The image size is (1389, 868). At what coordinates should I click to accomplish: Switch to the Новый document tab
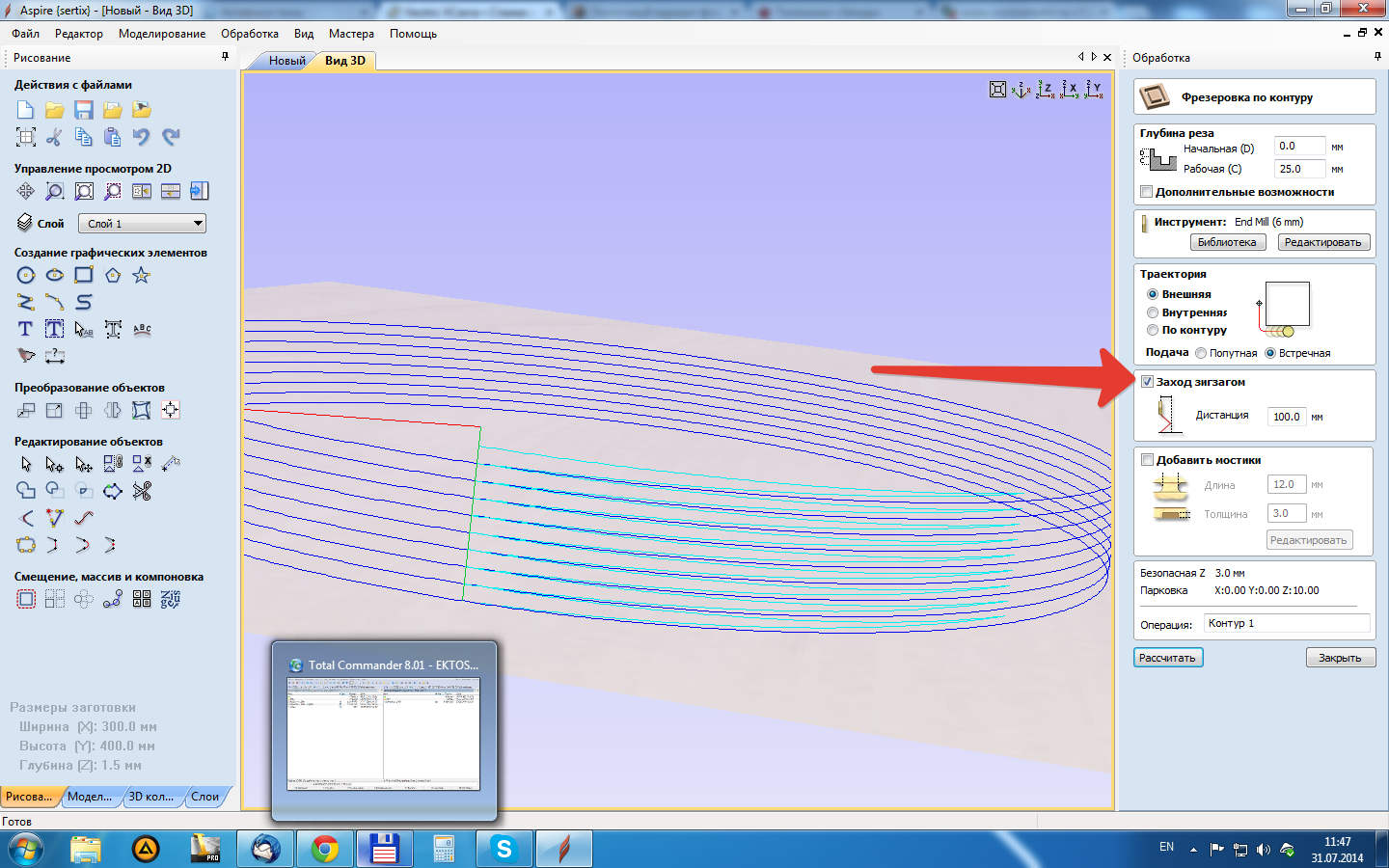pyautogui.click(x=286, y=61)
